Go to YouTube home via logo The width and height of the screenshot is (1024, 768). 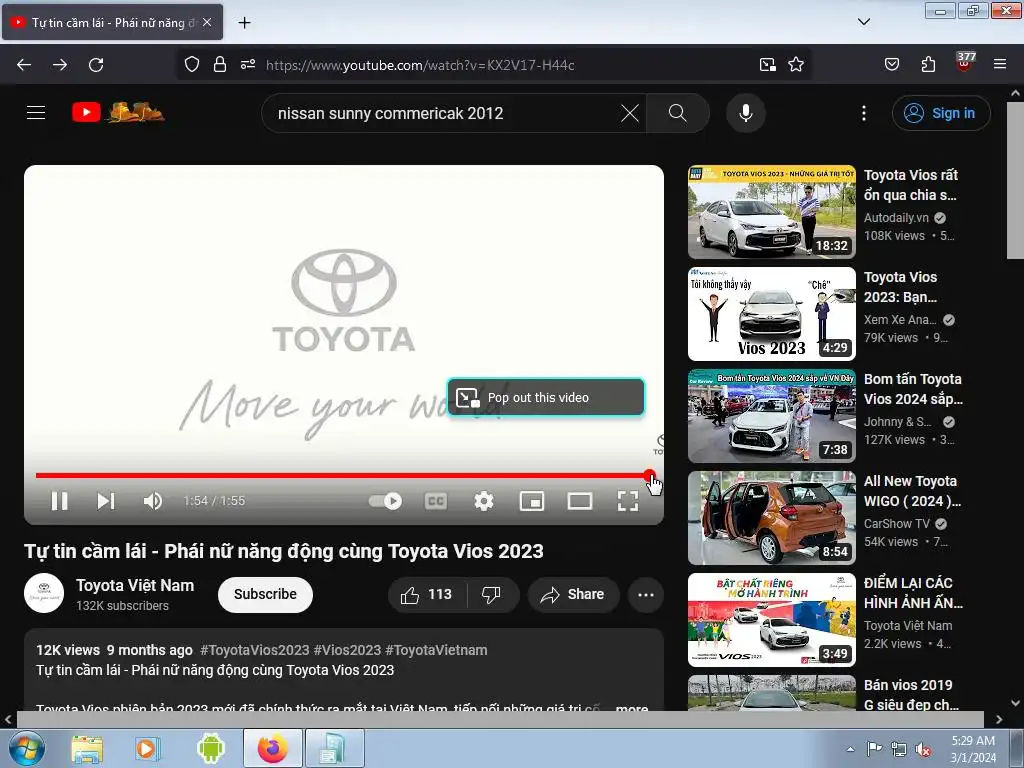[118, 112]
